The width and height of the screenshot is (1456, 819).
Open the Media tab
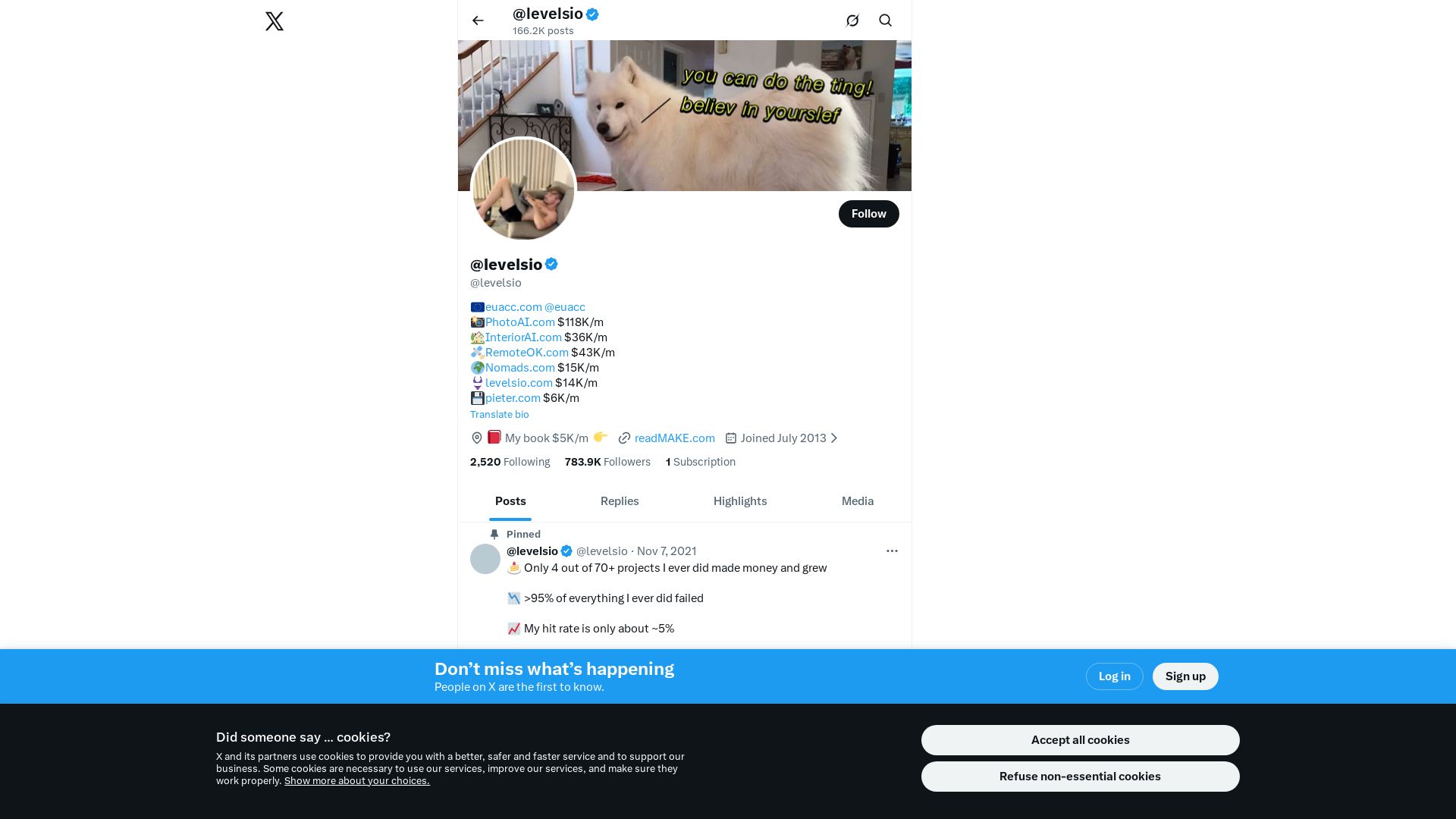point(858,501)
